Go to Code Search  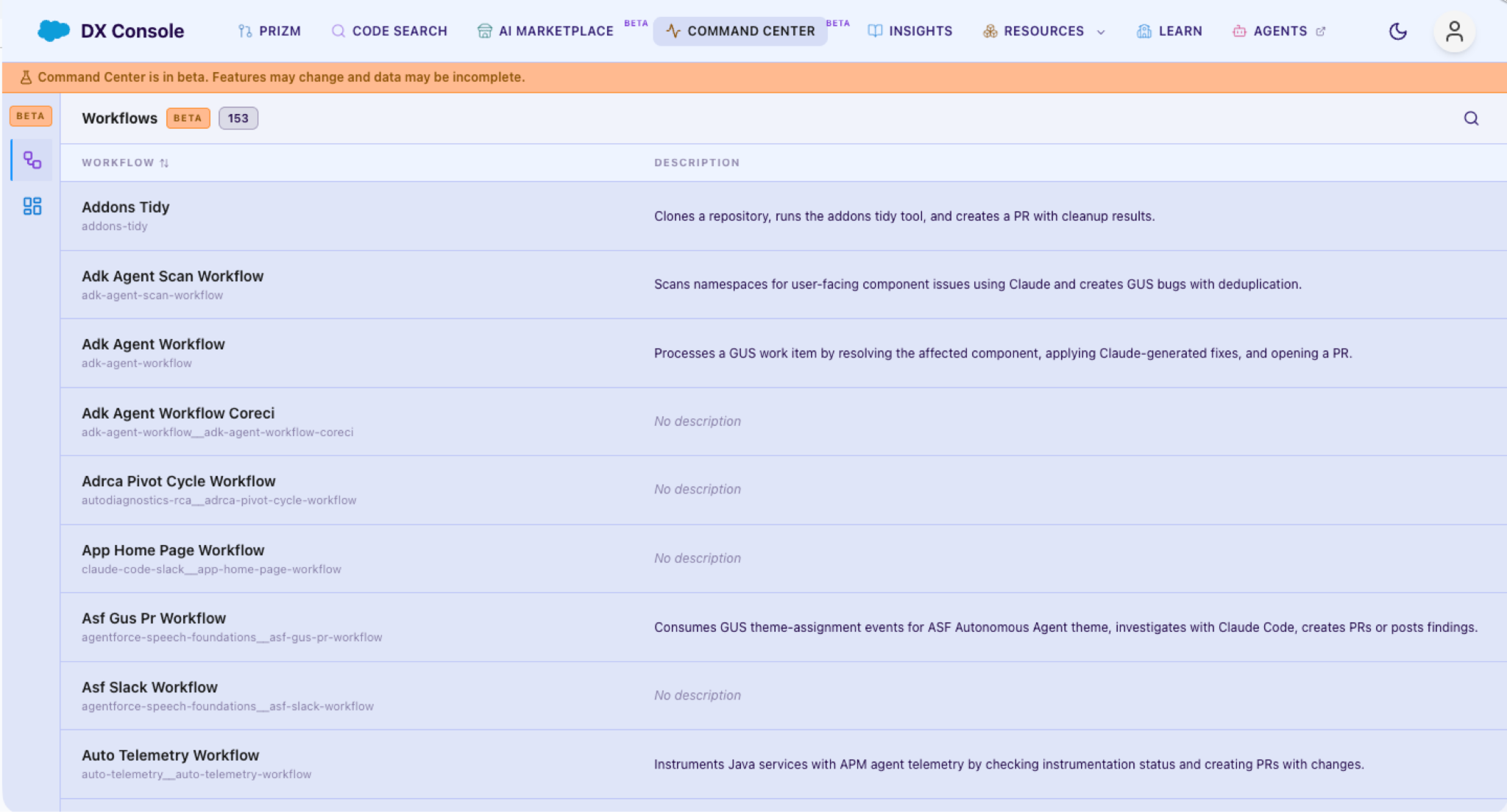(x=389, y=31)
